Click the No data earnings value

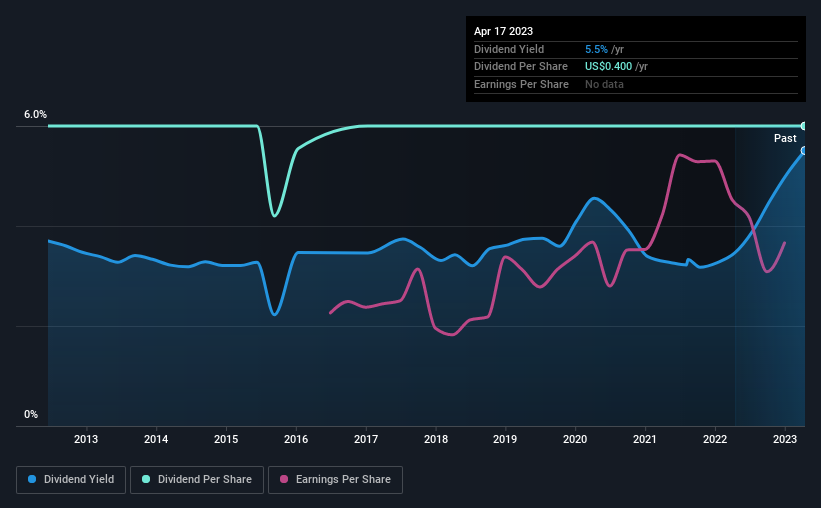pos(604,84)
